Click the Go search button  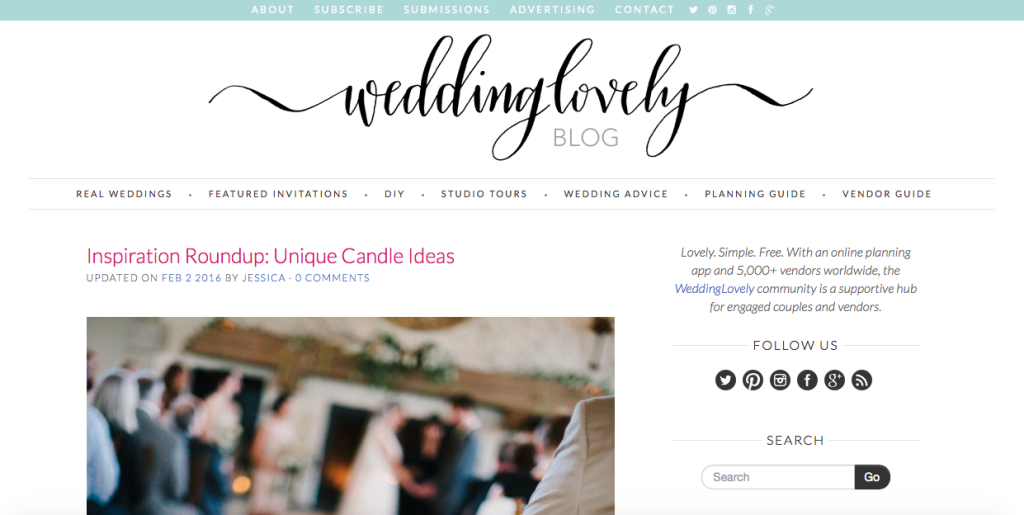coord(872,477)
